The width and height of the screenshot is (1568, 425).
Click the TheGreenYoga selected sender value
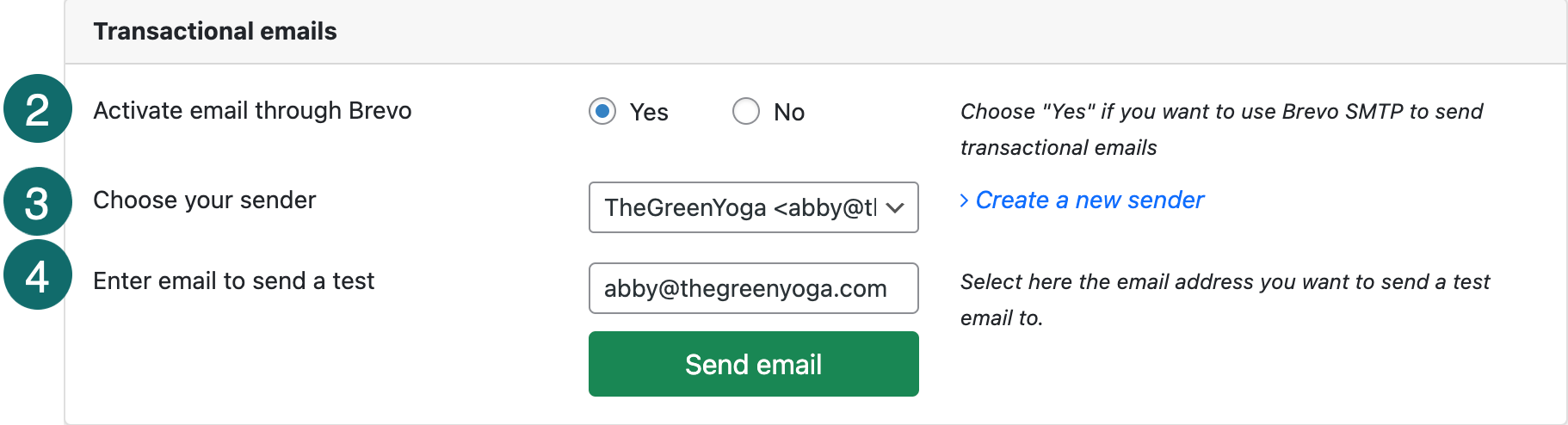739,207
